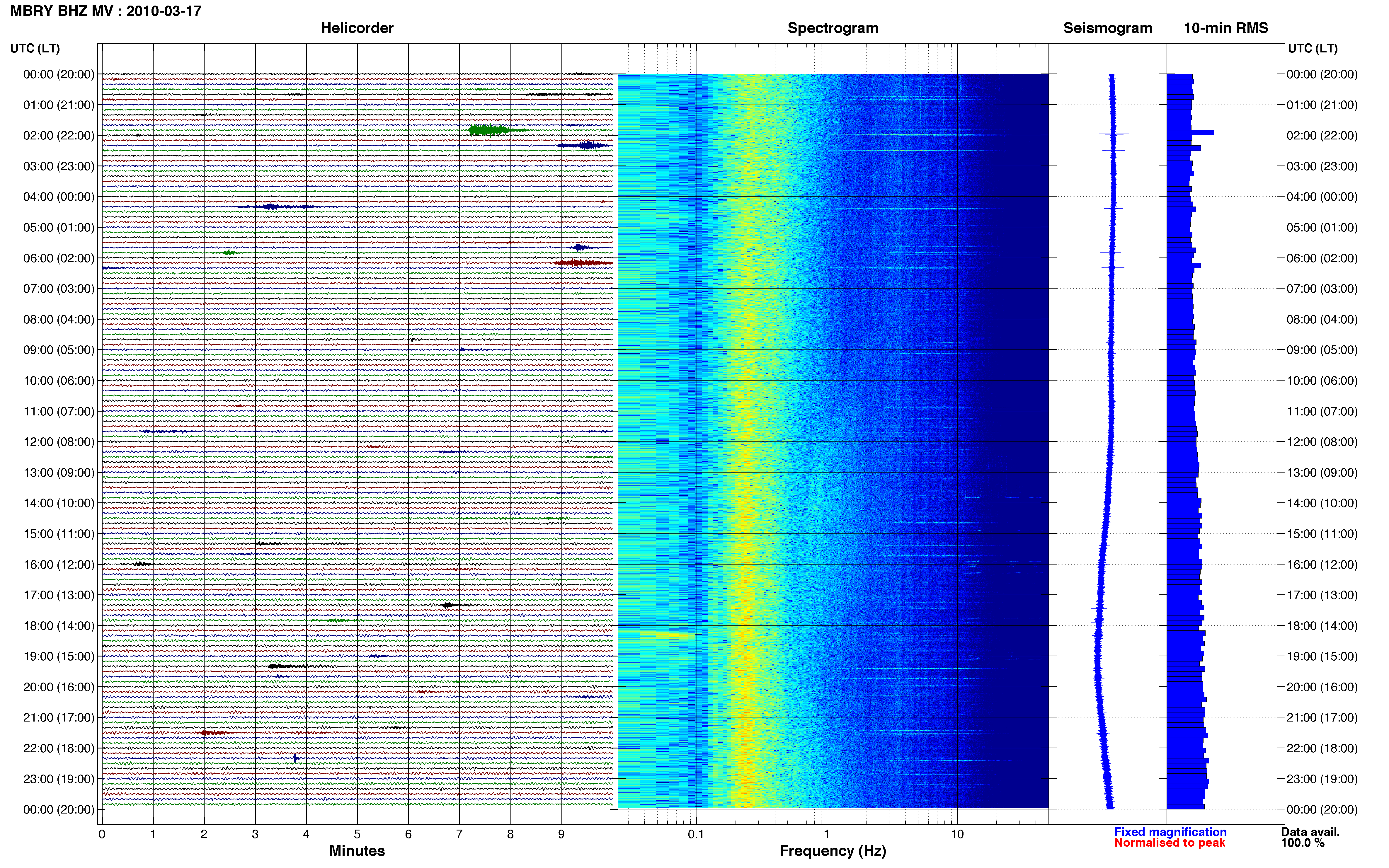Click right-axis time label '14:00 (10:00)'
This screenshot has height=868, width=1389.
pos(1322,504)
